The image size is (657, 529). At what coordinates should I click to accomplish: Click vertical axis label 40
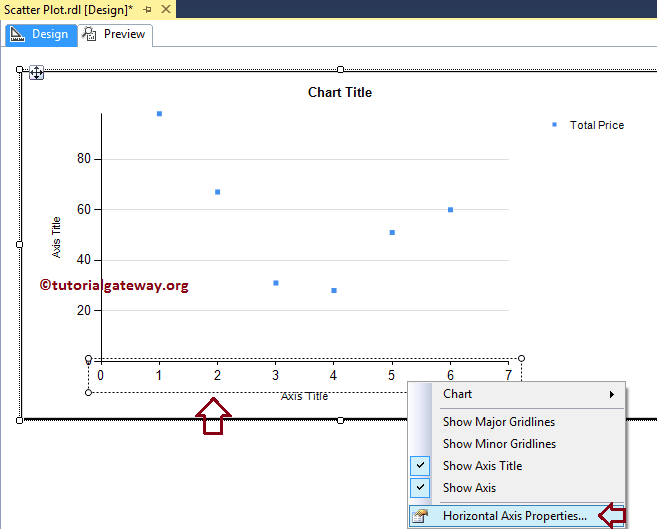pyautogui.click(x=84, y=260)
